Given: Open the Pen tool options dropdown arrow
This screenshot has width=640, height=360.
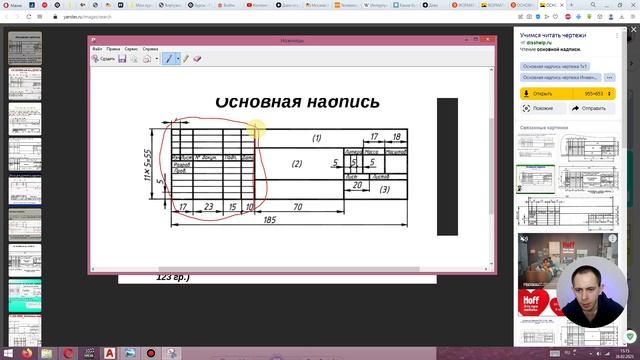Looking at the screenshot, I should click(178, 59).
